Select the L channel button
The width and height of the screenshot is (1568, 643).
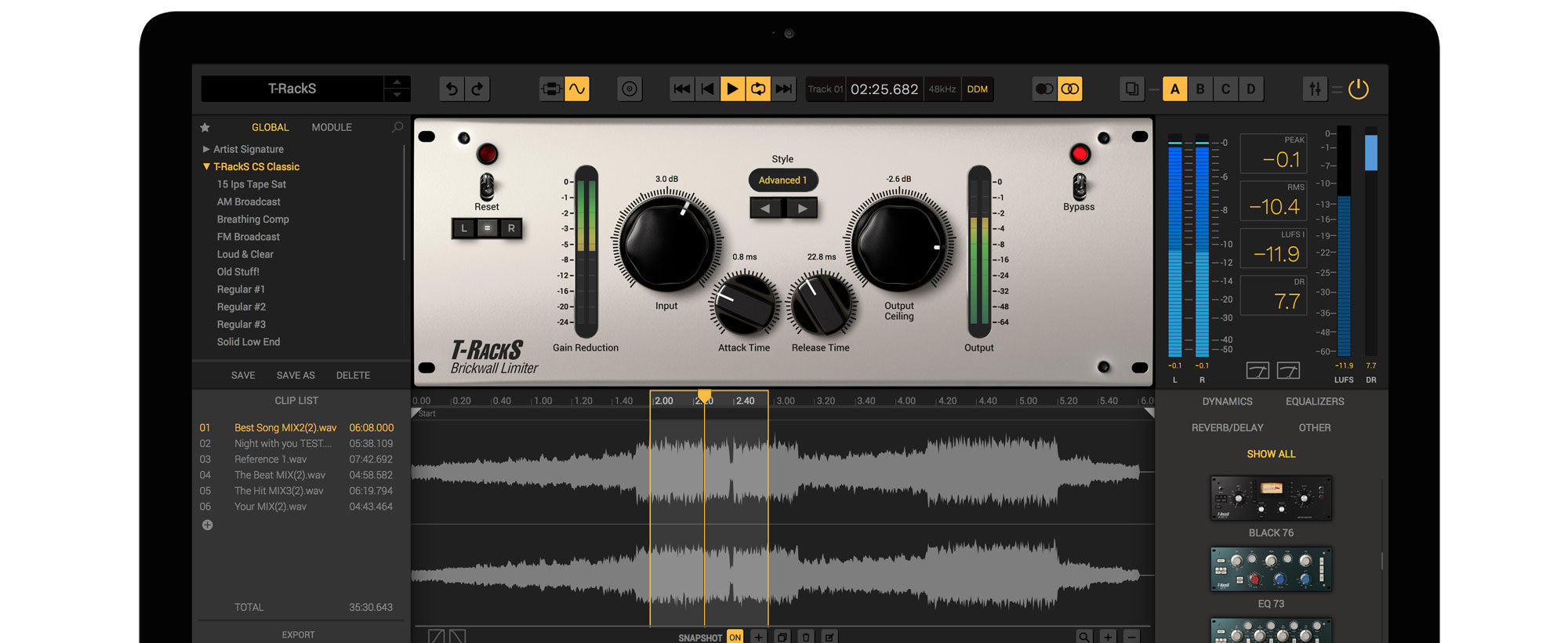464,228
